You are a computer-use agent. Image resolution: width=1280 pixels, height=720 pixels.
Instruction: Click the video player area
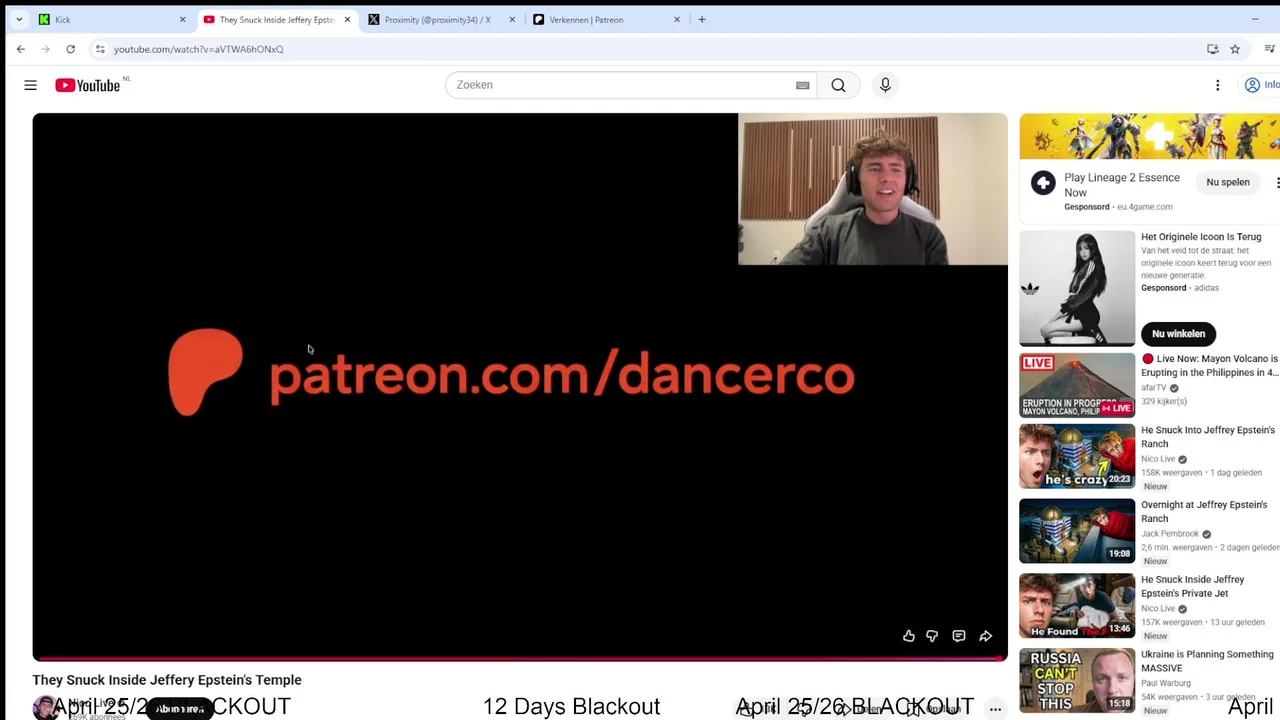pyautogui.click(x=520, y=387)
